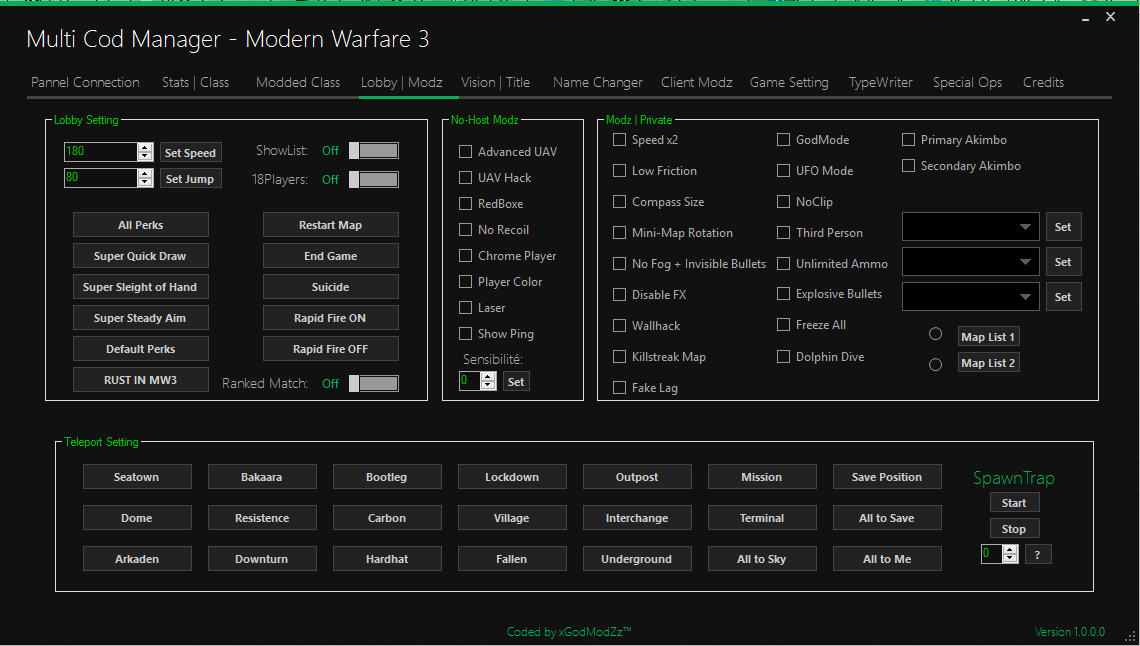Open the TypeWriter tab
The image size is (1140, 646).
tap(880, 82)
